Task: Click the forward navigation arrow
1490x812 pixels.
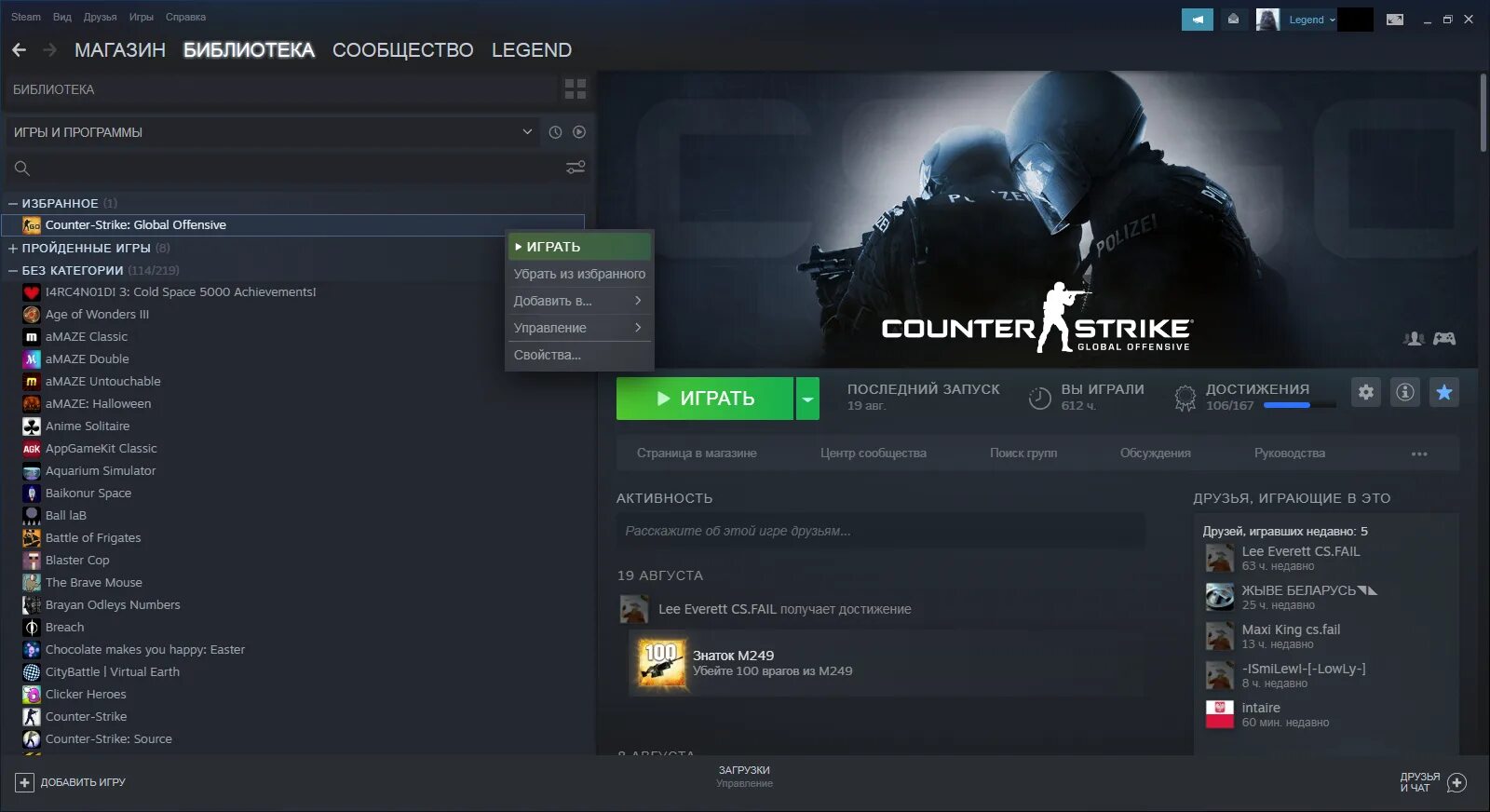Action: point(50,49)
